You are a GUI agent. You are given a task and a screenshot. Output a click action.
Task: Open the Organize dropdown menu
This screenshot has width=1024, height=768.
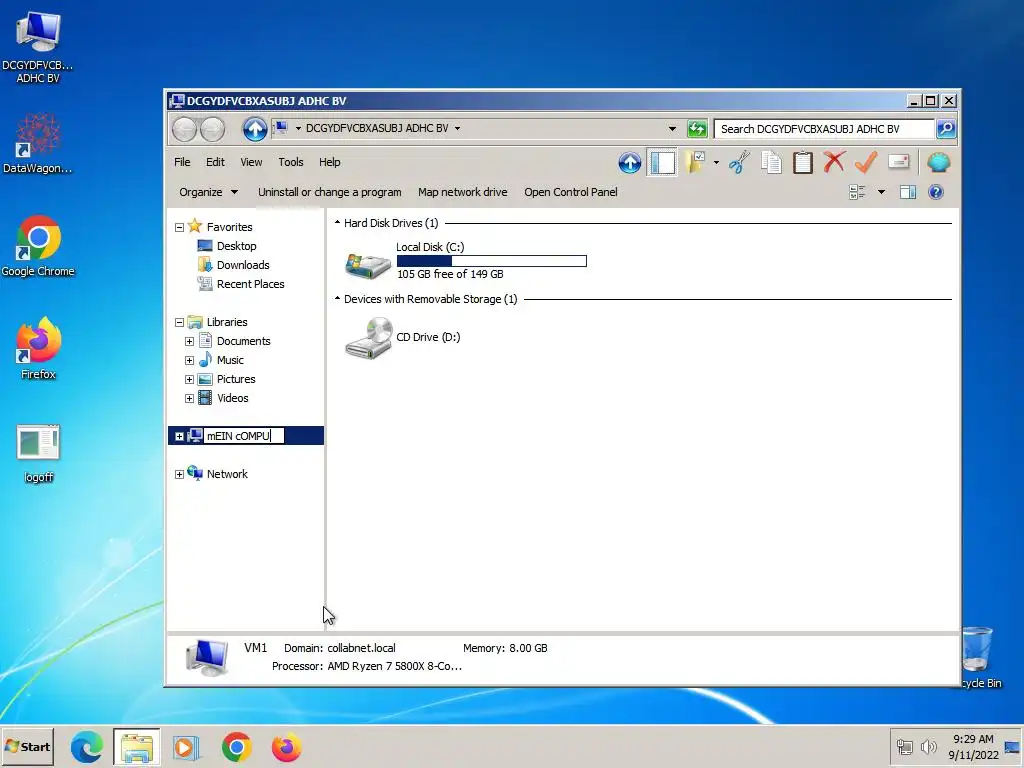tap(208, 192)
